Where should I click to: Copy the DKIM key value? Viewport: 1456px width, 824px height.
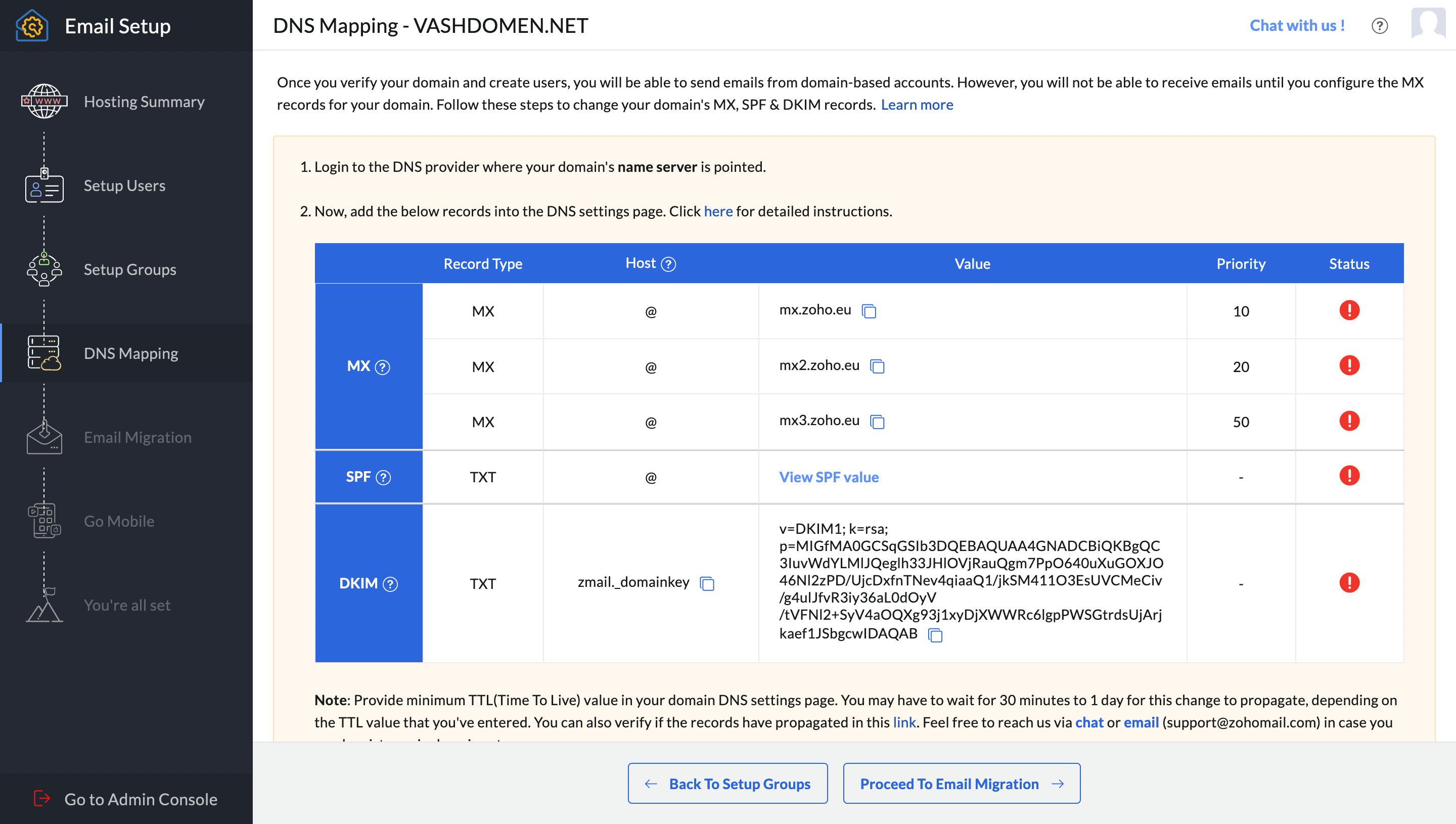(935, 635)
